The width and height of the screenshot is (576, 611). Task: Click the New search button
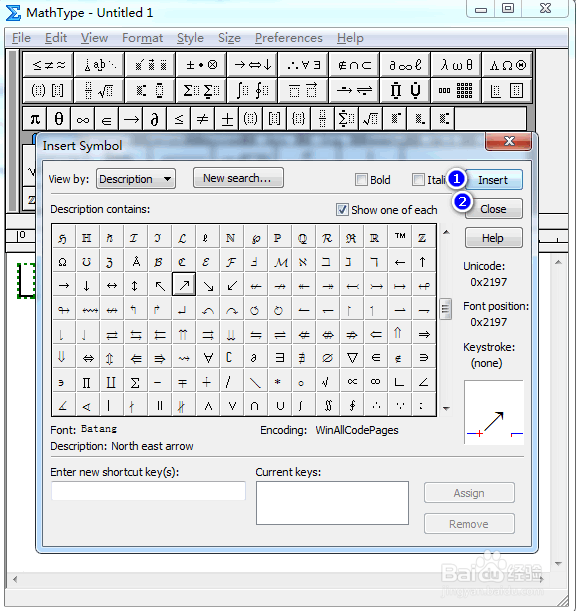click(238, 178)
